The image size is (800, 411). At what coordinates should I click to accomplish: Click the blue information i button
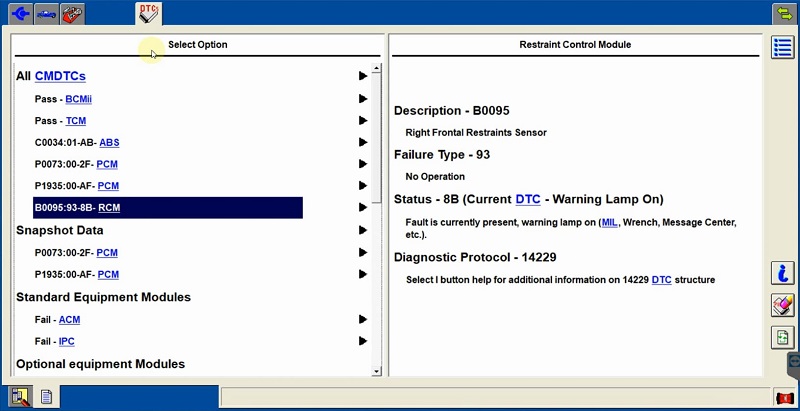pyautogui.click(x=783, y=273)
